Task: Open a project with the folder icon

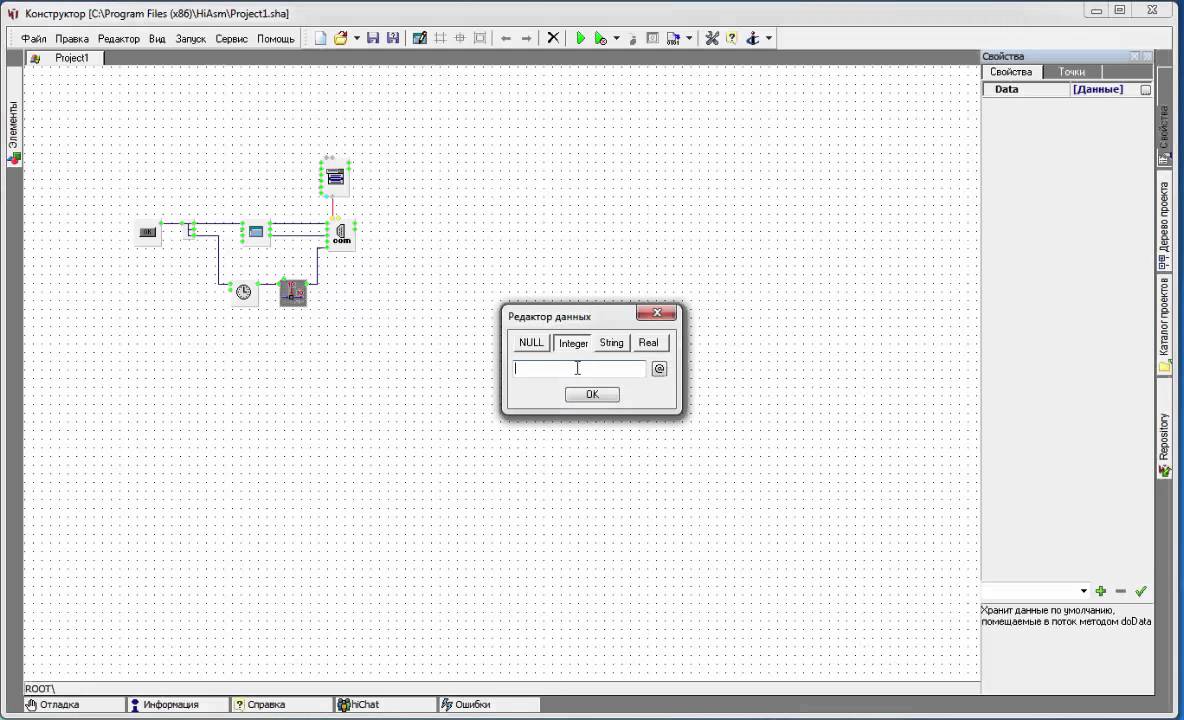Action: click(x=341, y=38)
